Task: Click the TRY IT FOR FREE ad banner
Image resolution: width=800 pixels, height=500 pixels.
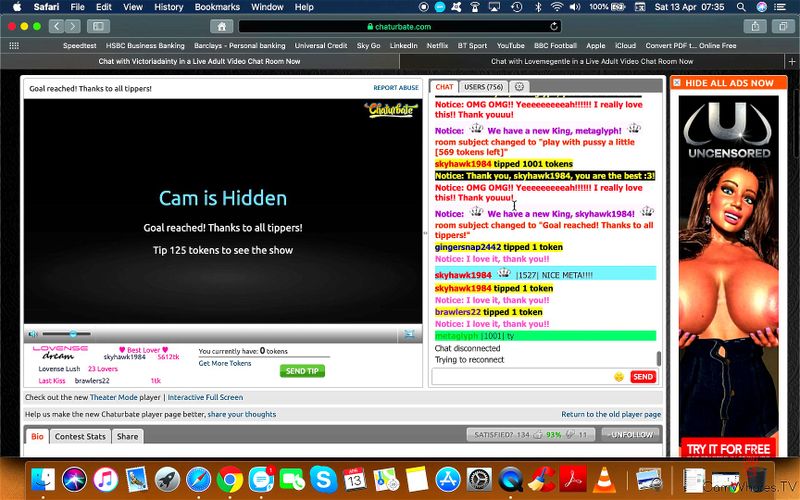Action: pos(728,448)
